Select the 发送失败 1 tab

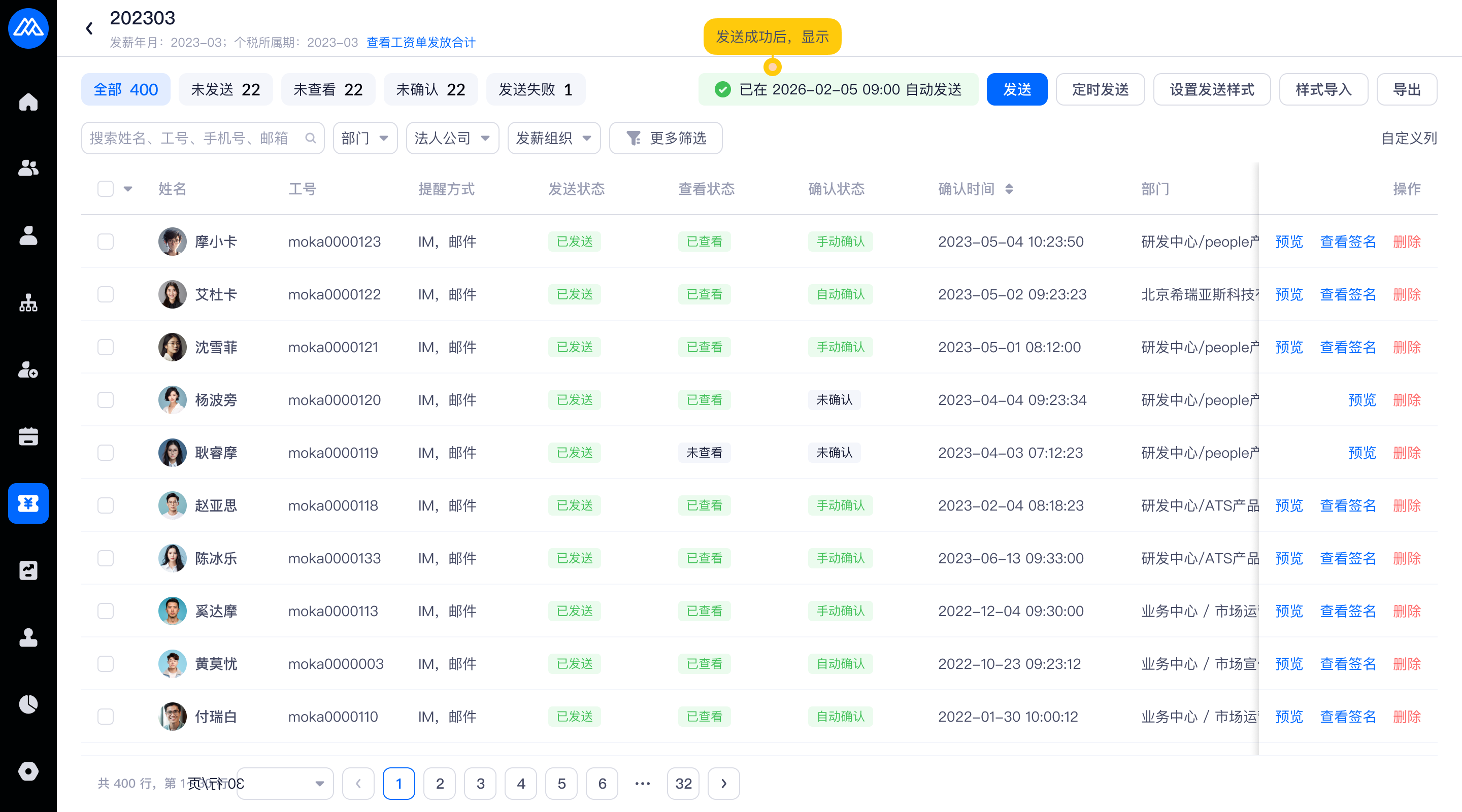point(535,90)
